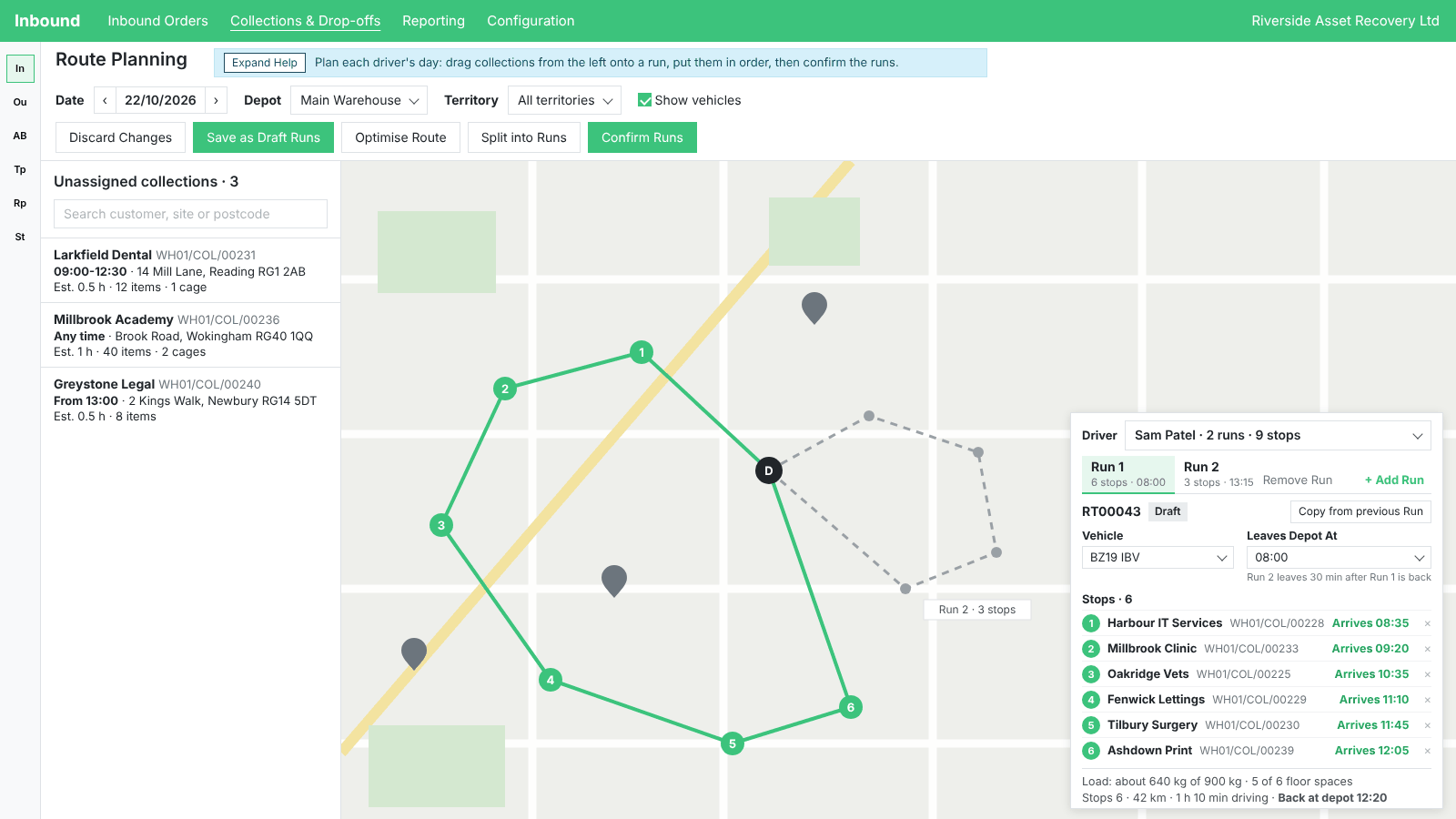Open the Rp sidebar section

coord(20,203)
